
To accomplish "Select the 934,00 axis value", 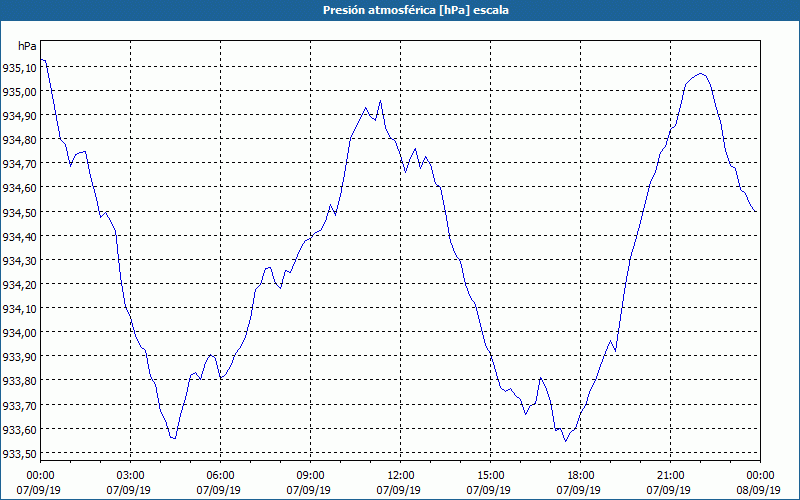I will point(19,333).
